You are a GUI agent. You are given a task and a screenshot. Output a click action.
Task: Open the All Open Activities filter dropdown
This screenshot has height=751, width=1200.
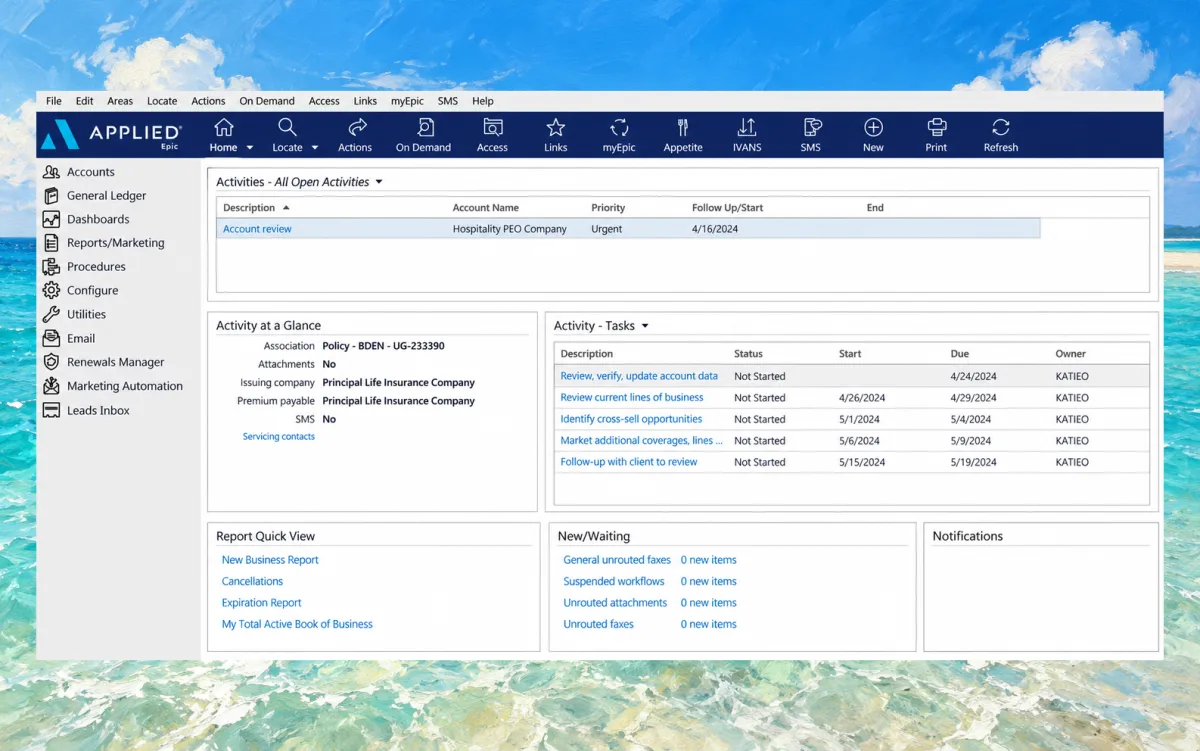pyautogui.click(x=379, y=182)
